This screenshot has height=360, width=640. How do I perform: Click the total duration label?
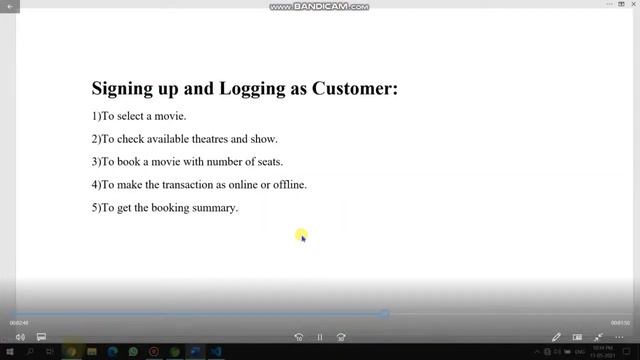coord(620,323)
